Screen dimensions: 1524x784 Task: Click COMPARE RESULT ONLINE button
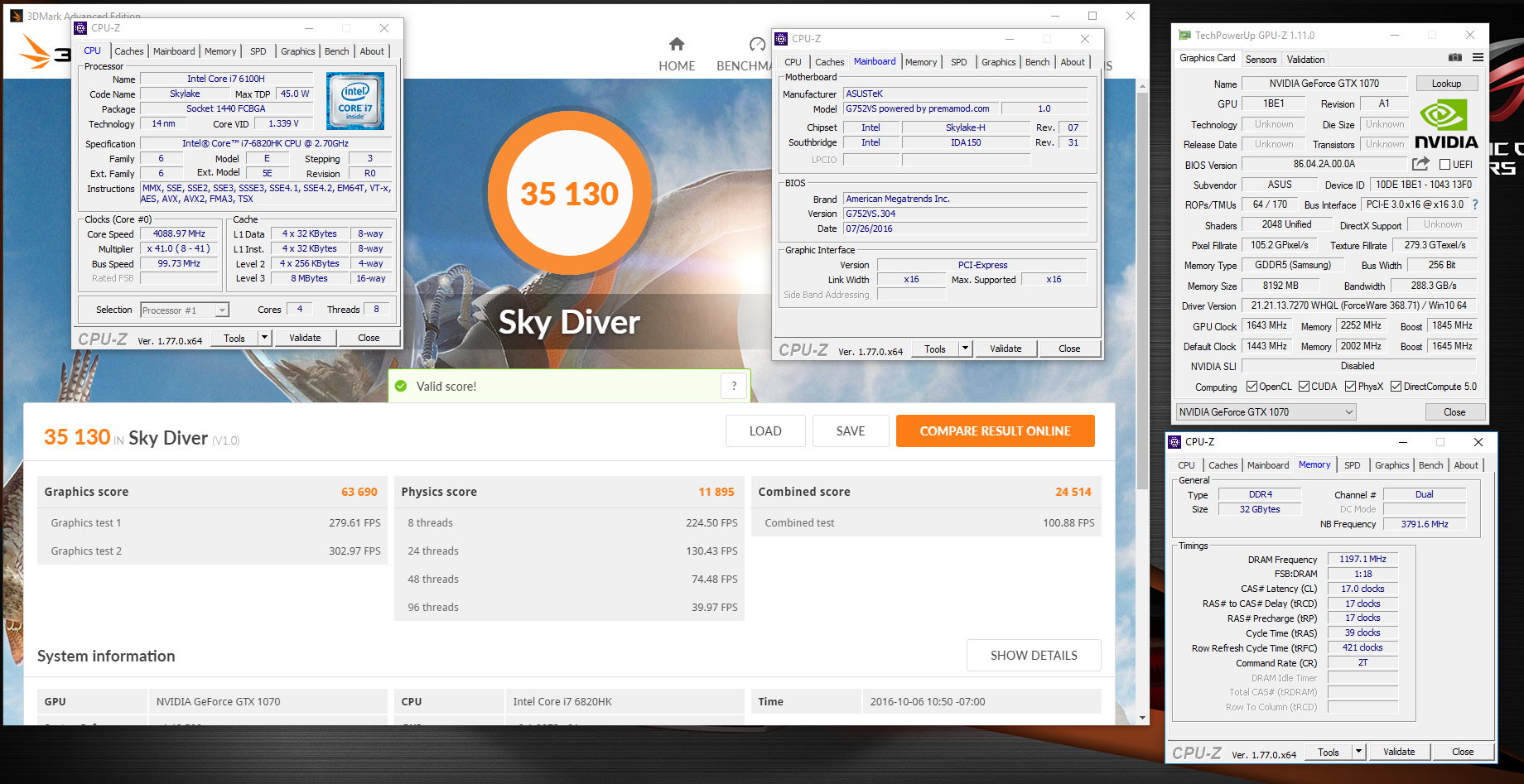click(996, 431)
